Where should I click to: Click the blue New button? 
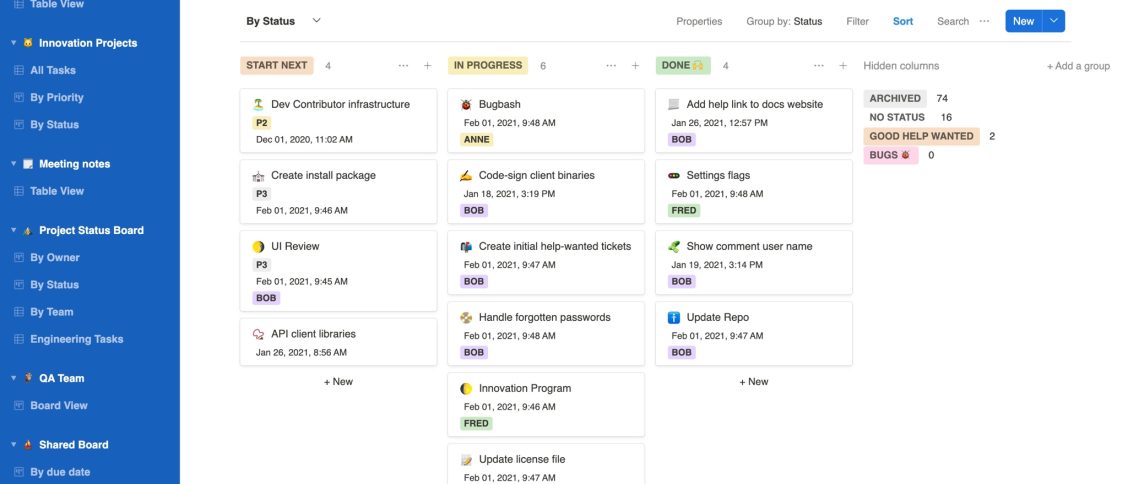[x=1023, y=21]
